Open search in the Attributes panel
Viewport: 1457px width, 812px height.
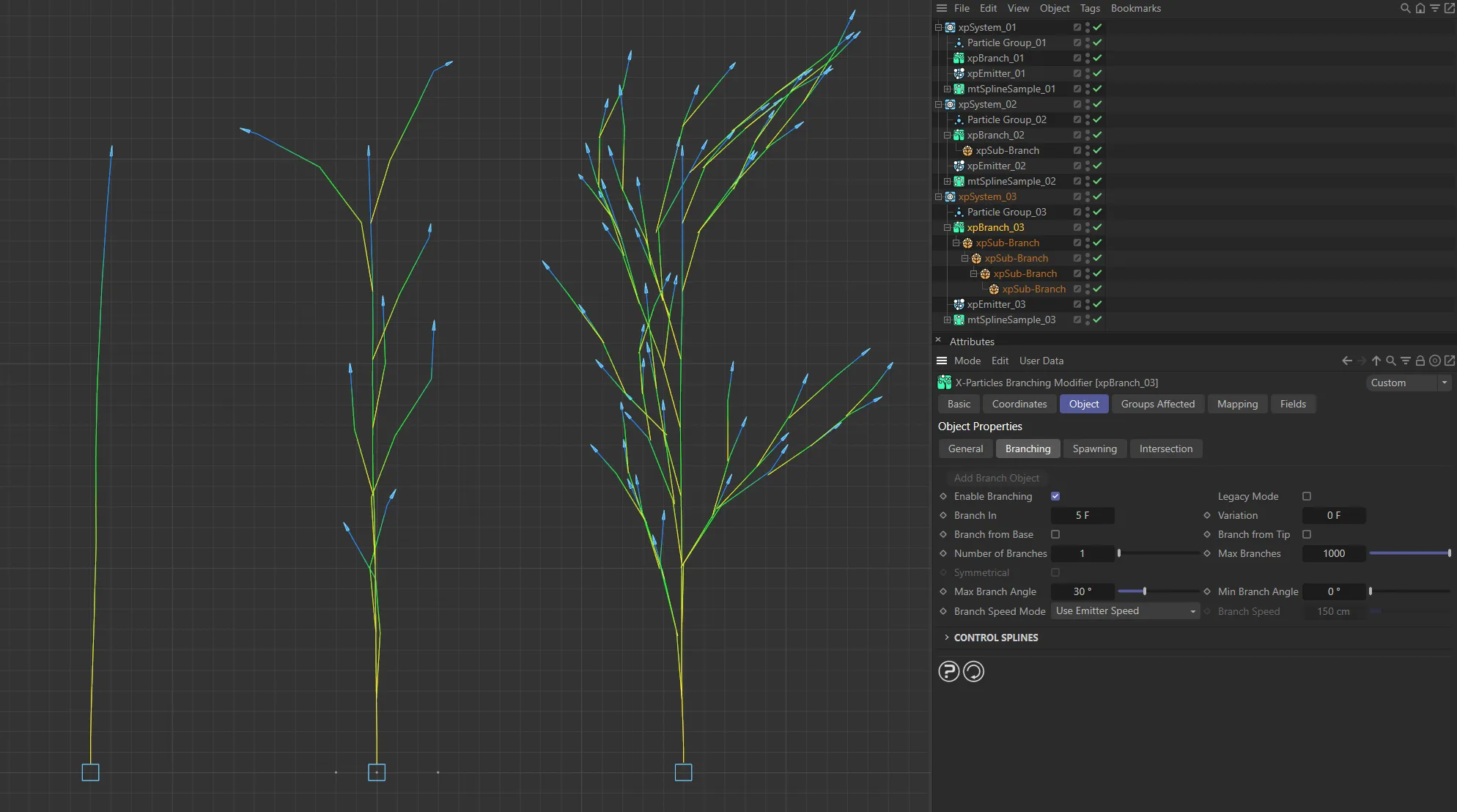(x=1390, y=361)
